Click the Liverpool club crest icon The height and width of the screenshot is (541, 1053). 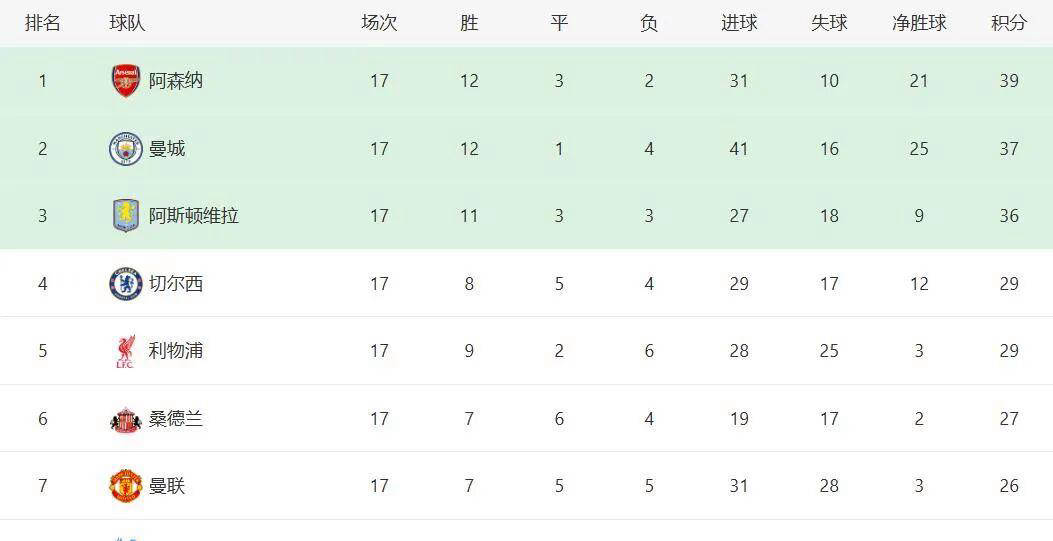coord(126,351)
